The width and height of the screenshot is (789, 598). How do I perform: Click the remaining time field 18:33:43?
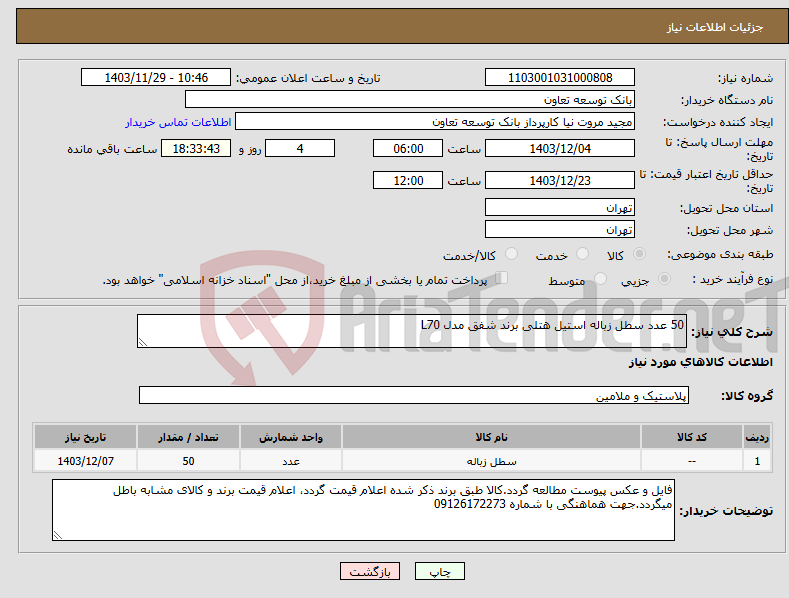(x=196, y=148)
